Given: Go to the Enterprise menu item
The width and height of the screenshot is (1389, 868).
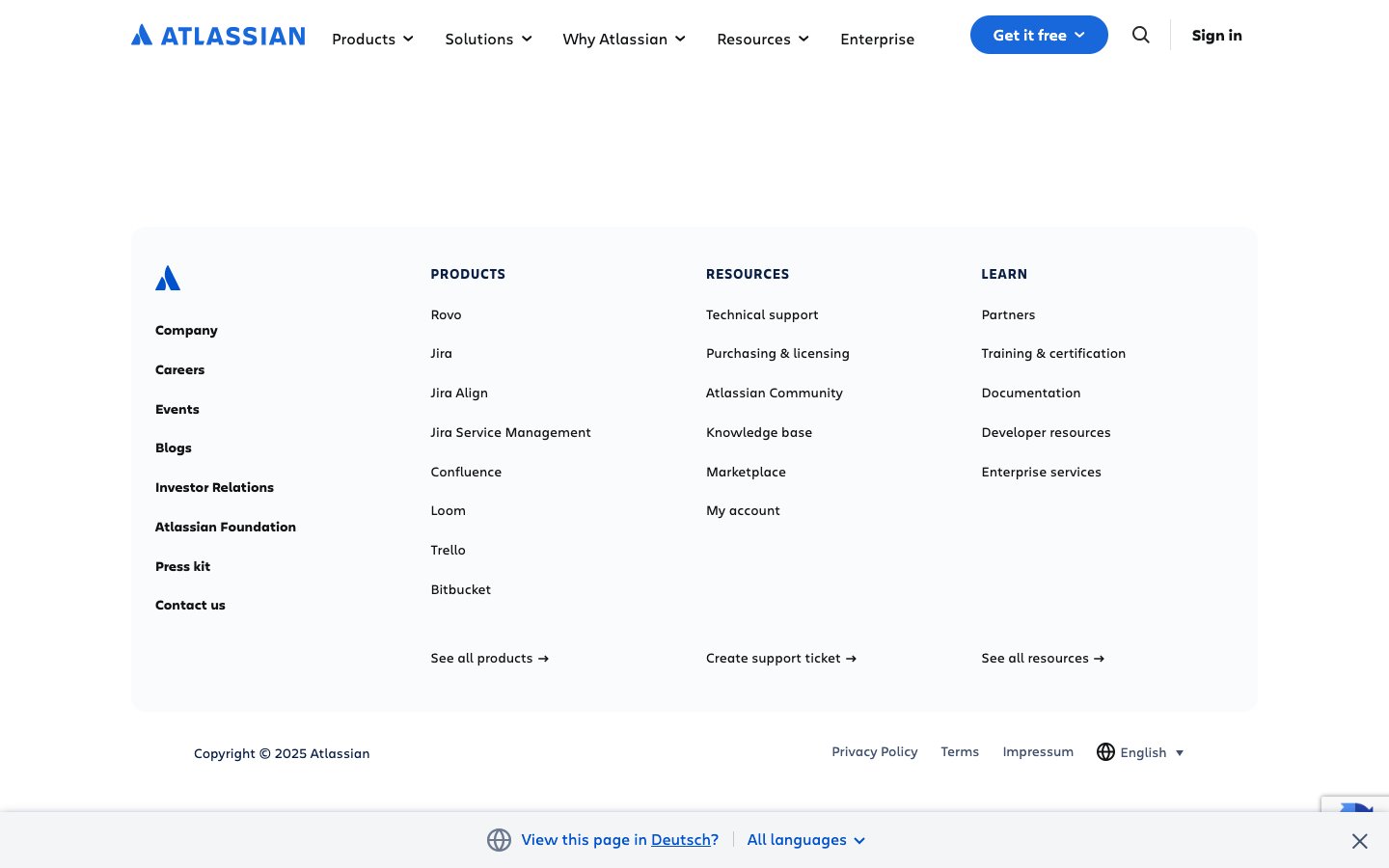Looking at the screenshot, I should pos(877,39).
